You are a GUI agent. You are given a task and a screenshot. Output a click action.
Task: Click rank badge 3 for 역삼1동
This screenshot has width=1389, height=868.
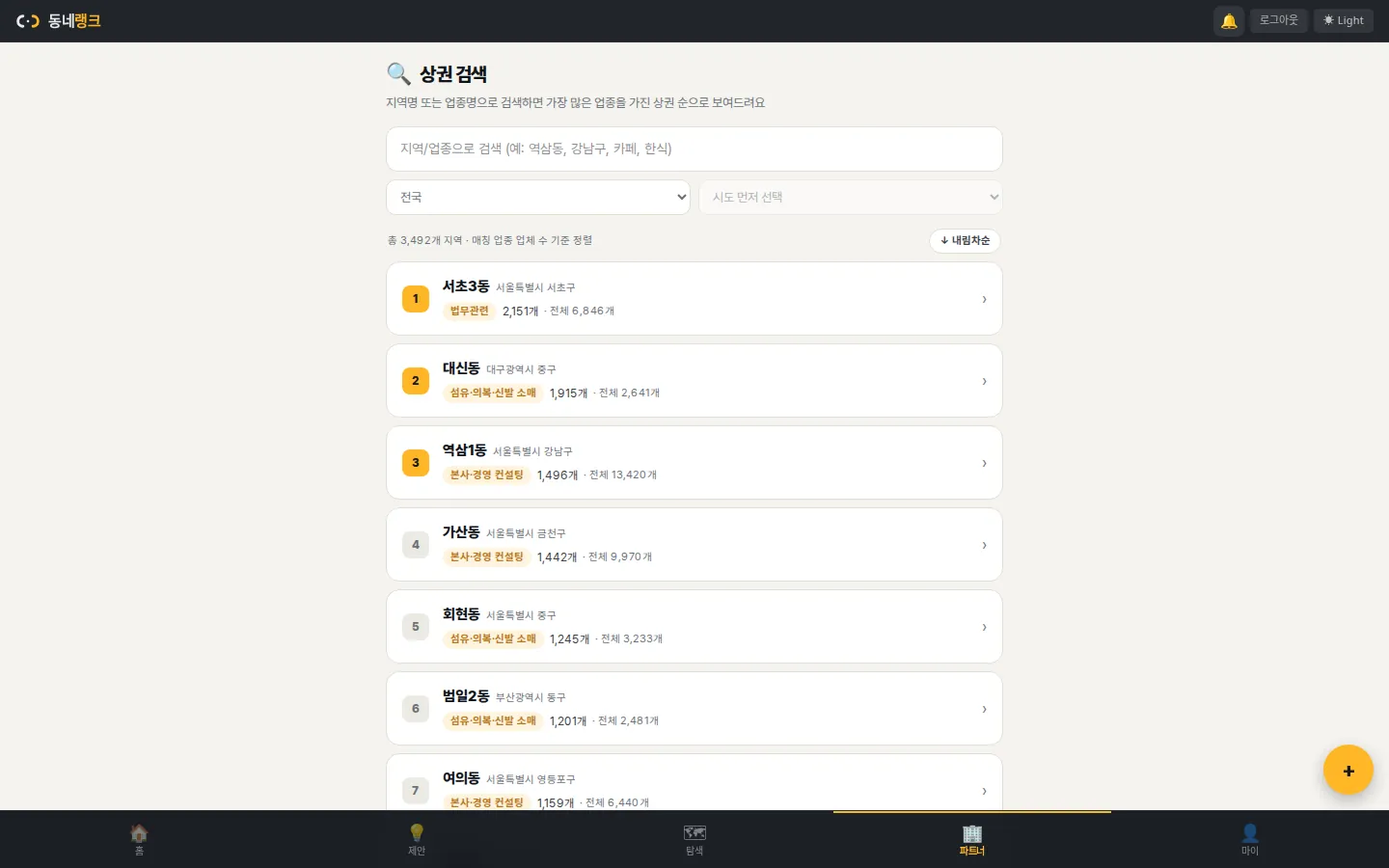coord(416,463)
